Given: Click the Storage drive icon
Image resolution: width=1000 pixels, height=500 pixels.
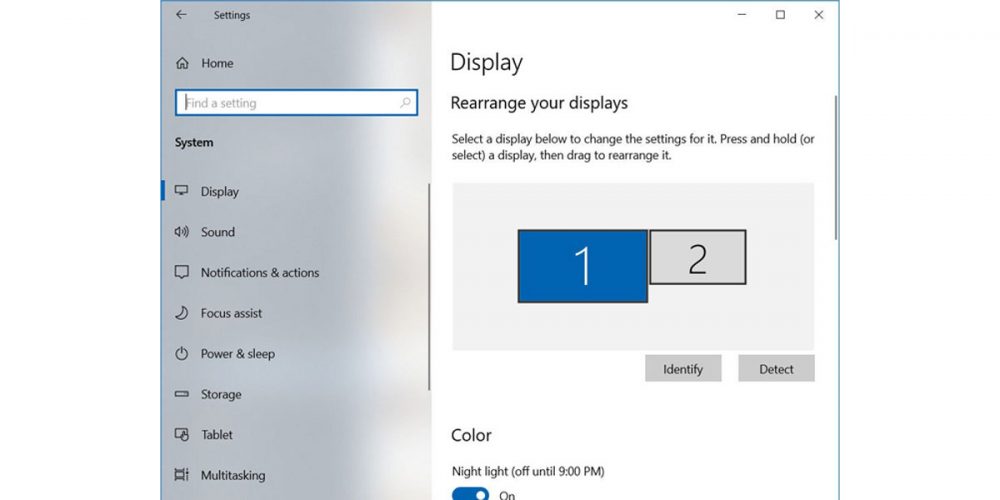Looking at the screenshot, I should [x=182, y=394].
